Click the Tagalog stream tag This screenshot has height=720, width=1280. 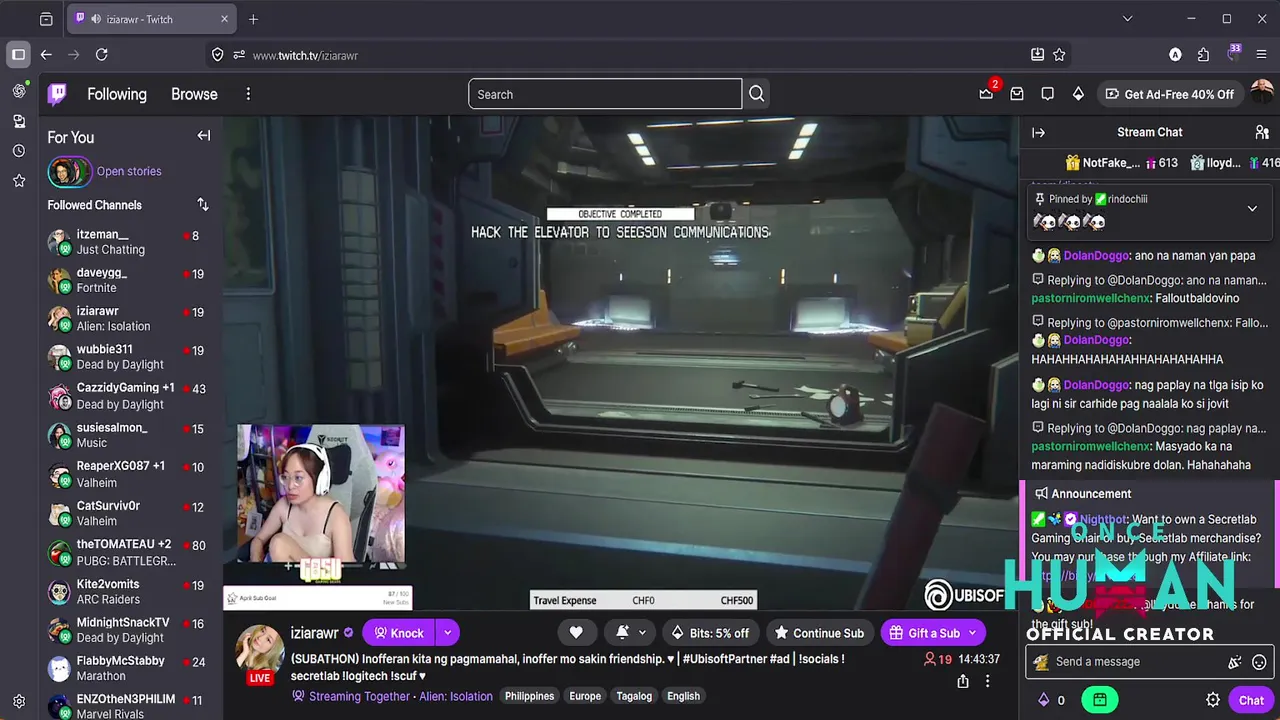pos(634,696)
